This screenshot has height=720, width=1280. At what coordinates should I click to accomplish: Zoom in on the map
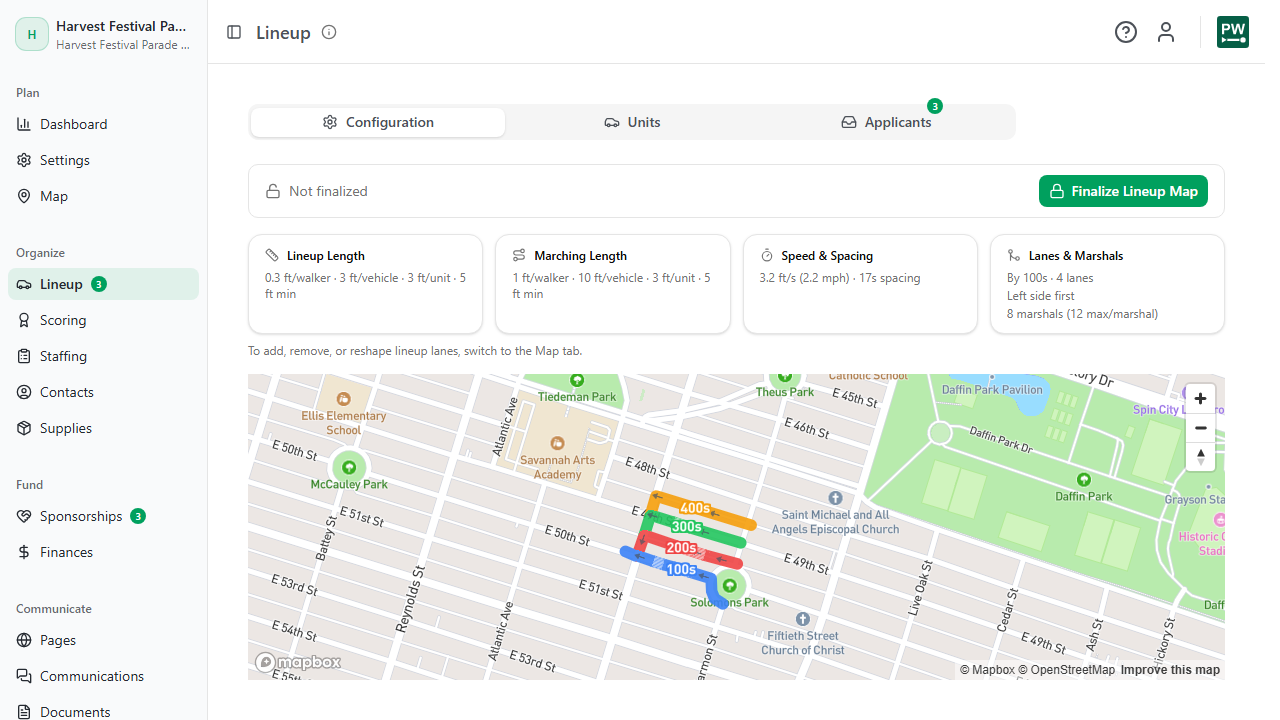(1200, 398)
